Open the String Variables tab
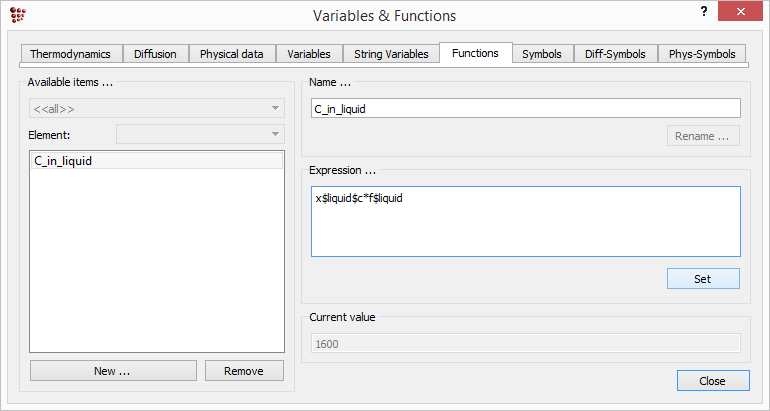Viewport: 770px width, 411px height. tap(391, 54)
